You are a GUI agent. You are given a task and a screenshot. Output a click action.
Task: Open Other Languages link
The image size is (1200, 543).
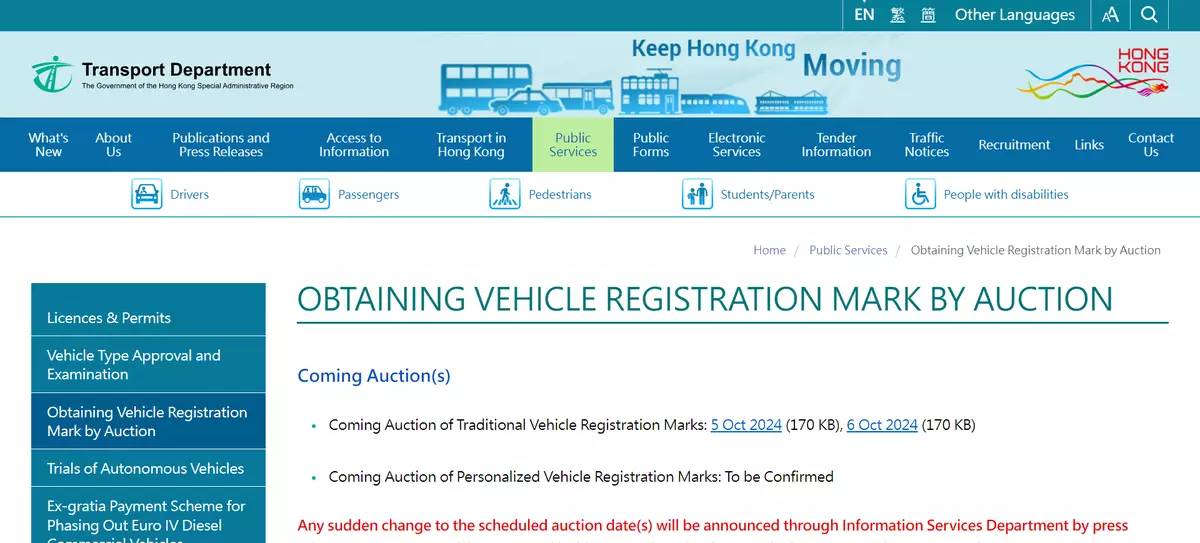pyautogui.click(x=1015, y=14)
